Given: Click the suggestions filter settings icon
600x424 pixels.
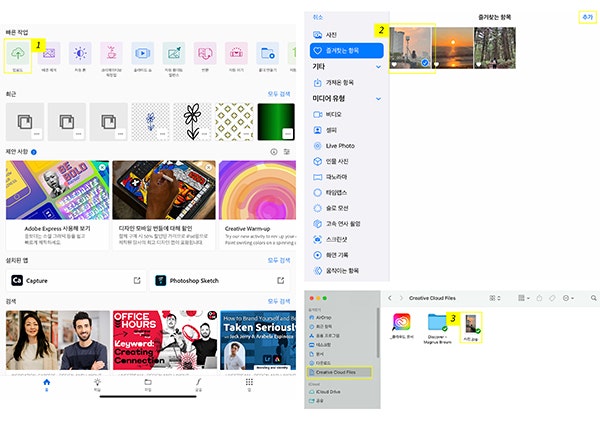Looking at the screenshot, I should click(286, 152).
